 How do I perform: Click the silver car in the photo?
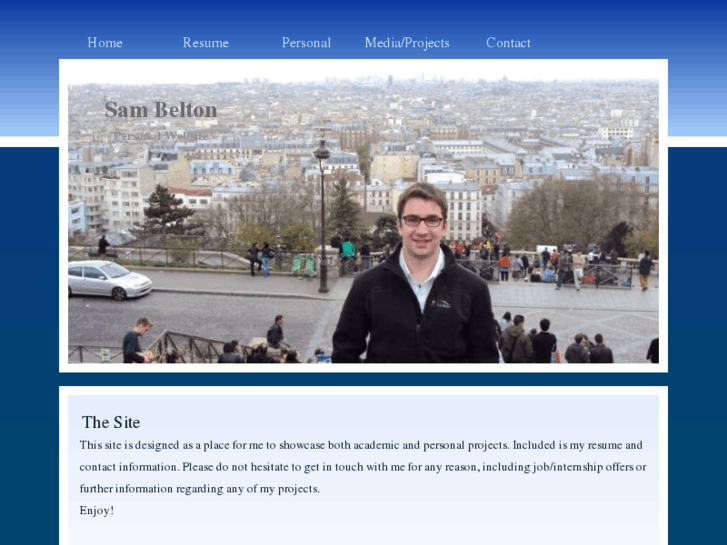[109, 280]
